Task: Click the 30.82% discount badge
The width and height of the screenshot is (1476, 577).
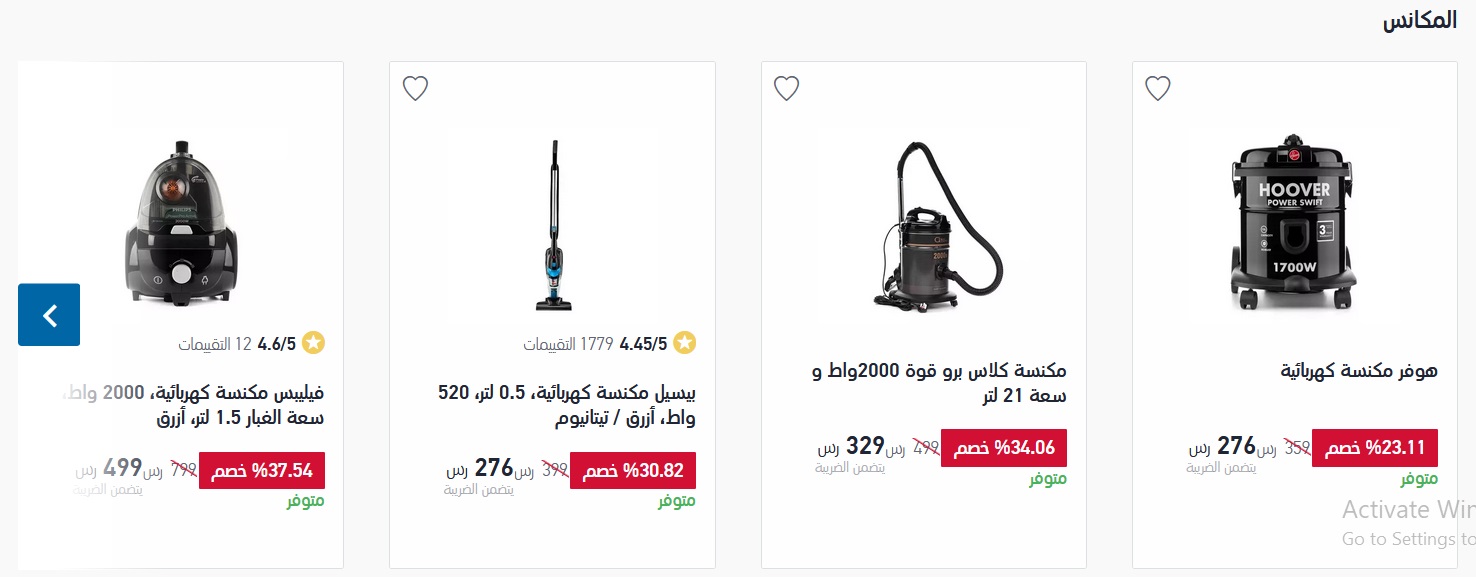Action: tap(633, 471)
